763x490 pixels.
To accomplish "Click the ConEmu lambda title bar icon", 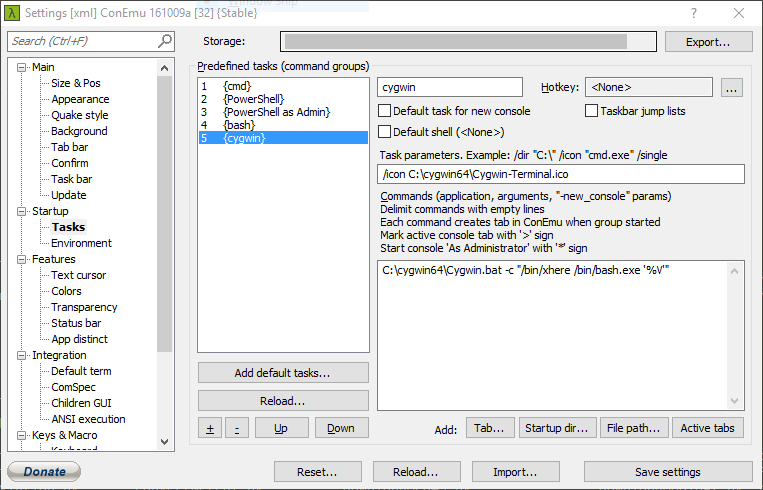I will click(11, 12).
